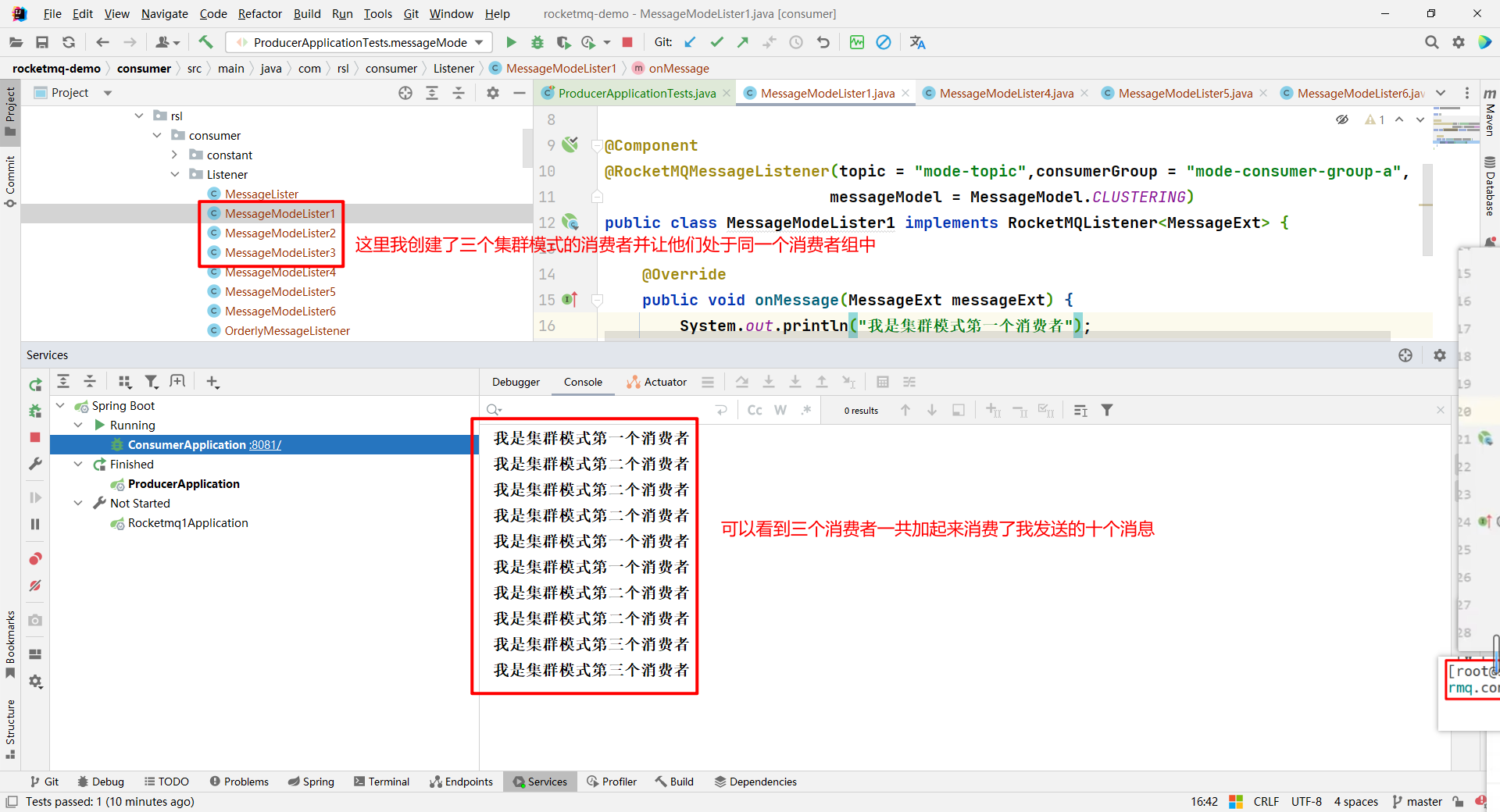Mute breakpoints in Services sidebar
The width and height of the screenshot is (1500, 812).
tap(35, 586)
